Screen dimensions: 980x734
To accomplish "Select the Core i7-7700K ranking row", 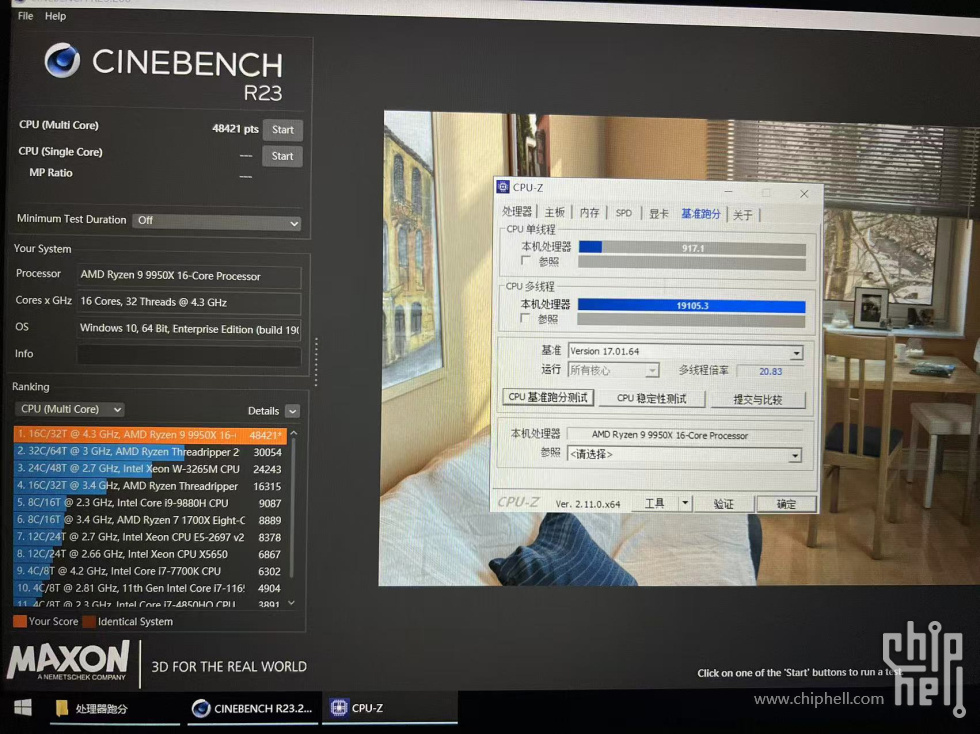I will 150,571.
